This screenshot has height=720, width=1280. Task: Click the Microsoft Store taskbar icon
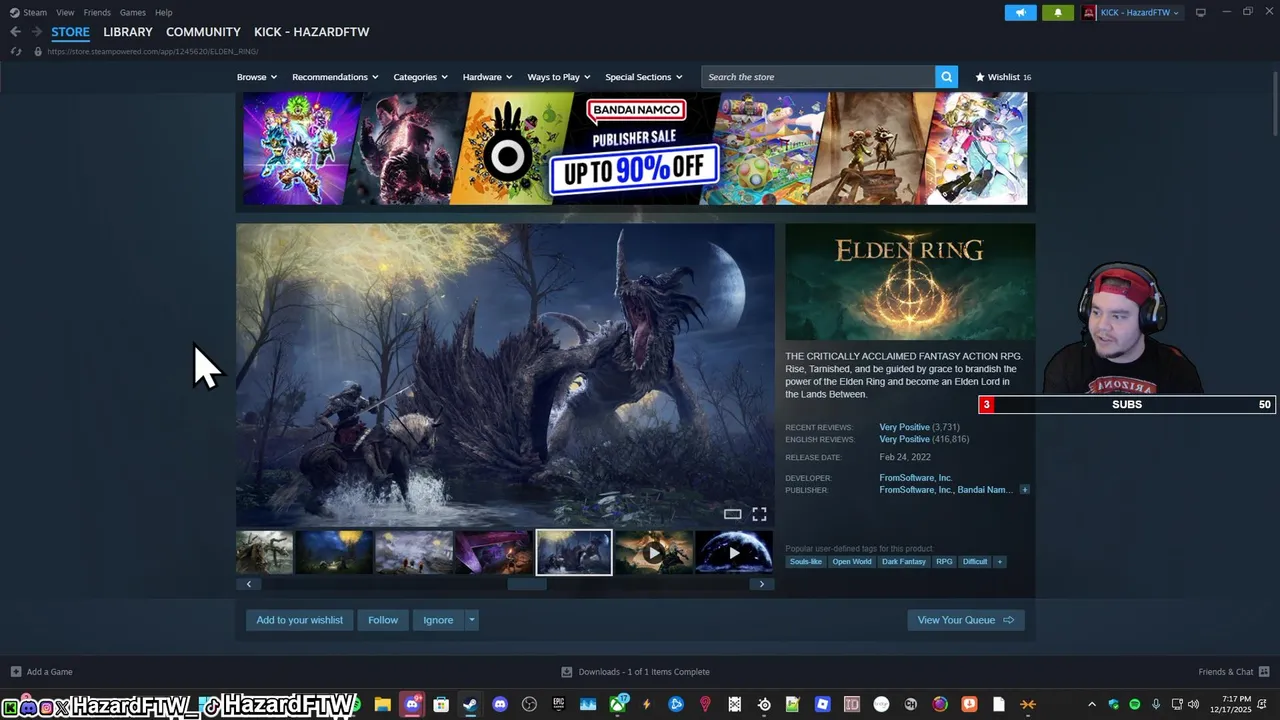click(441, 705)
